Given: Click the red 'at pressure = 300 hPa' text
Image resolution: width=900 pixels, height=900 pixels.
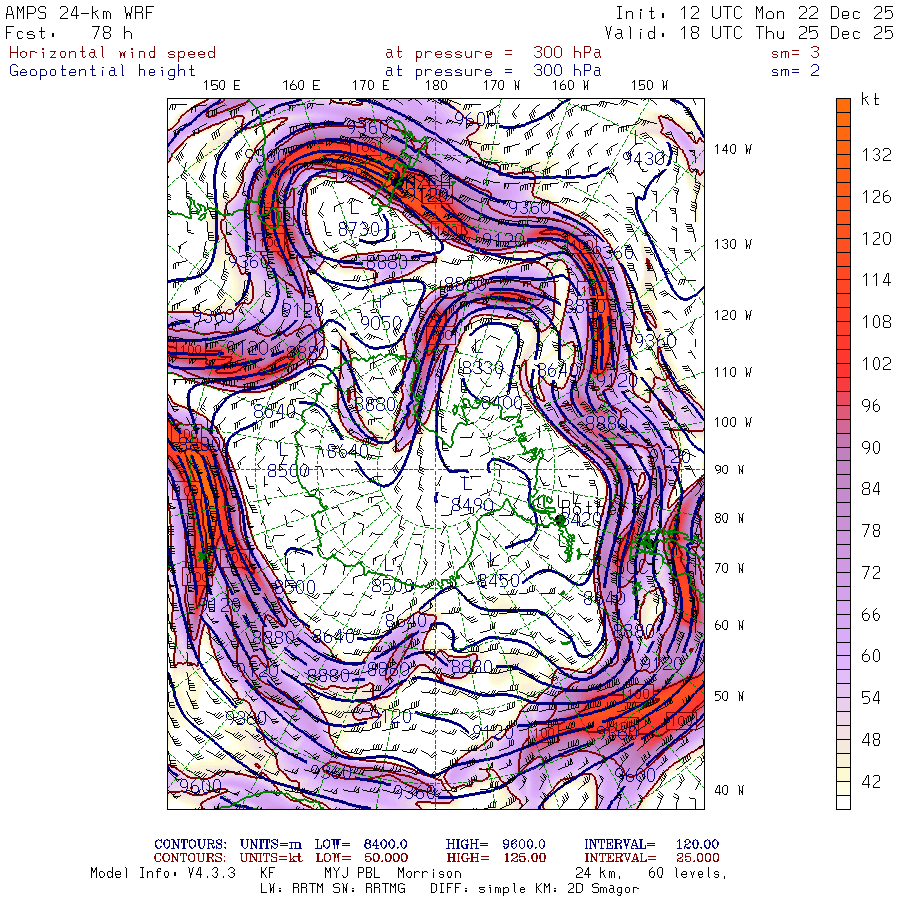Looking at the screenshot, I should [493, 53].
